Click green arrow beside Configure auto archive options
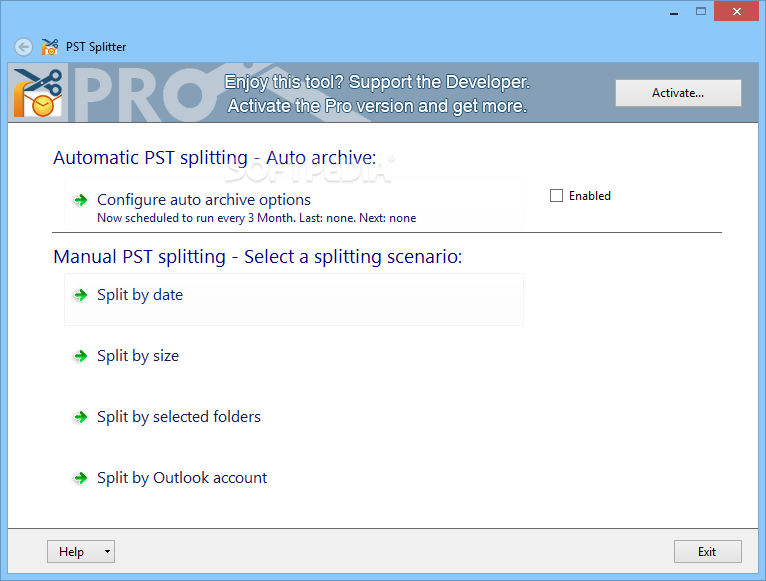The width and height of the screenshot is (766, 581). coord(81,200)
